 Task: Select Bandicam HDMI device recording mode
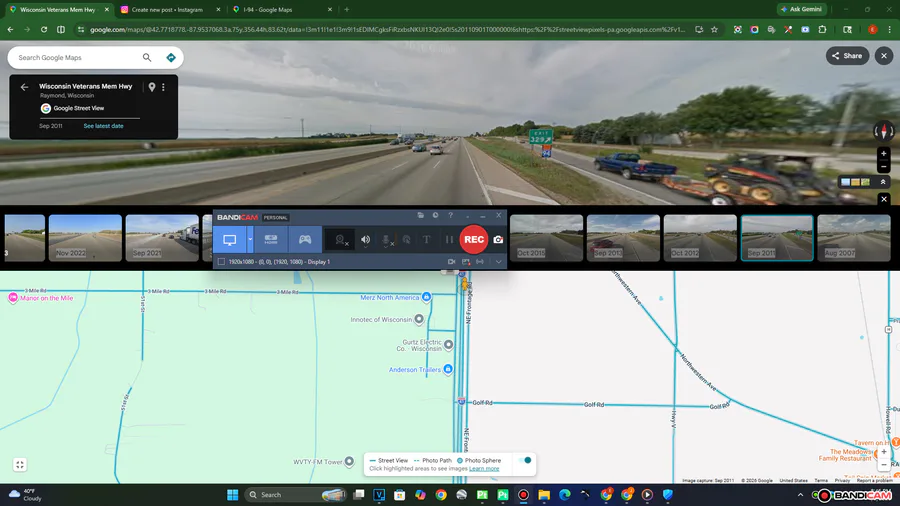(271, 240)
